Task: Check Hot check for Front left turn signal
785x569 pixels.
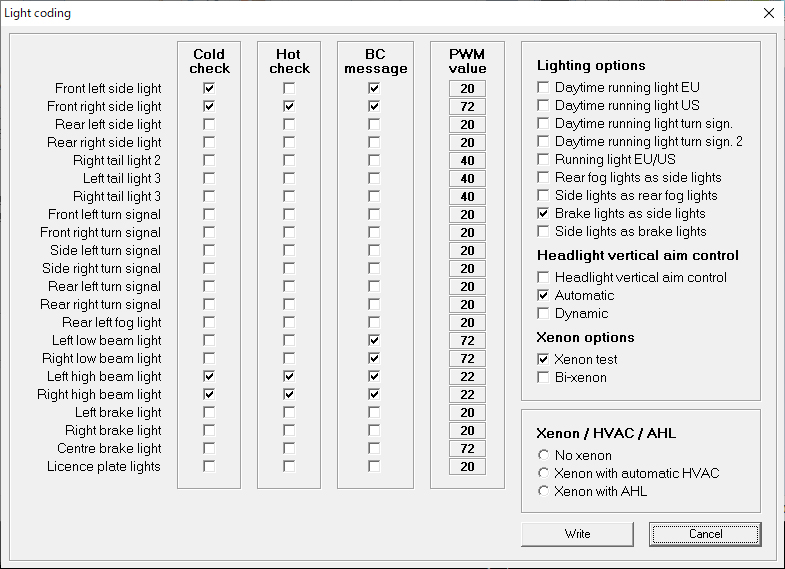Action: point(289,215)
